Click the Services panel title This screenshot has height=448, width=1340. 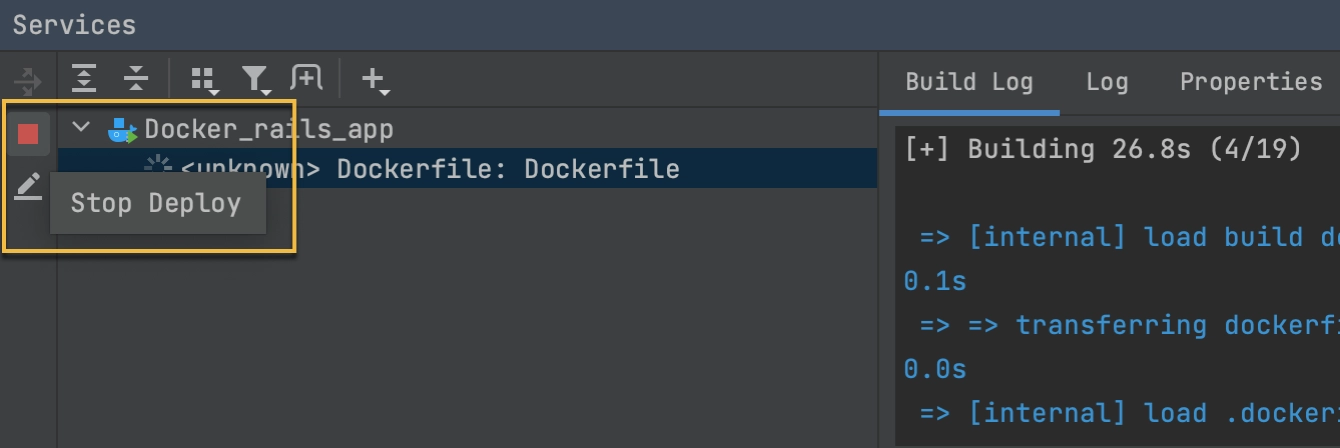click(x=75, y=24)
